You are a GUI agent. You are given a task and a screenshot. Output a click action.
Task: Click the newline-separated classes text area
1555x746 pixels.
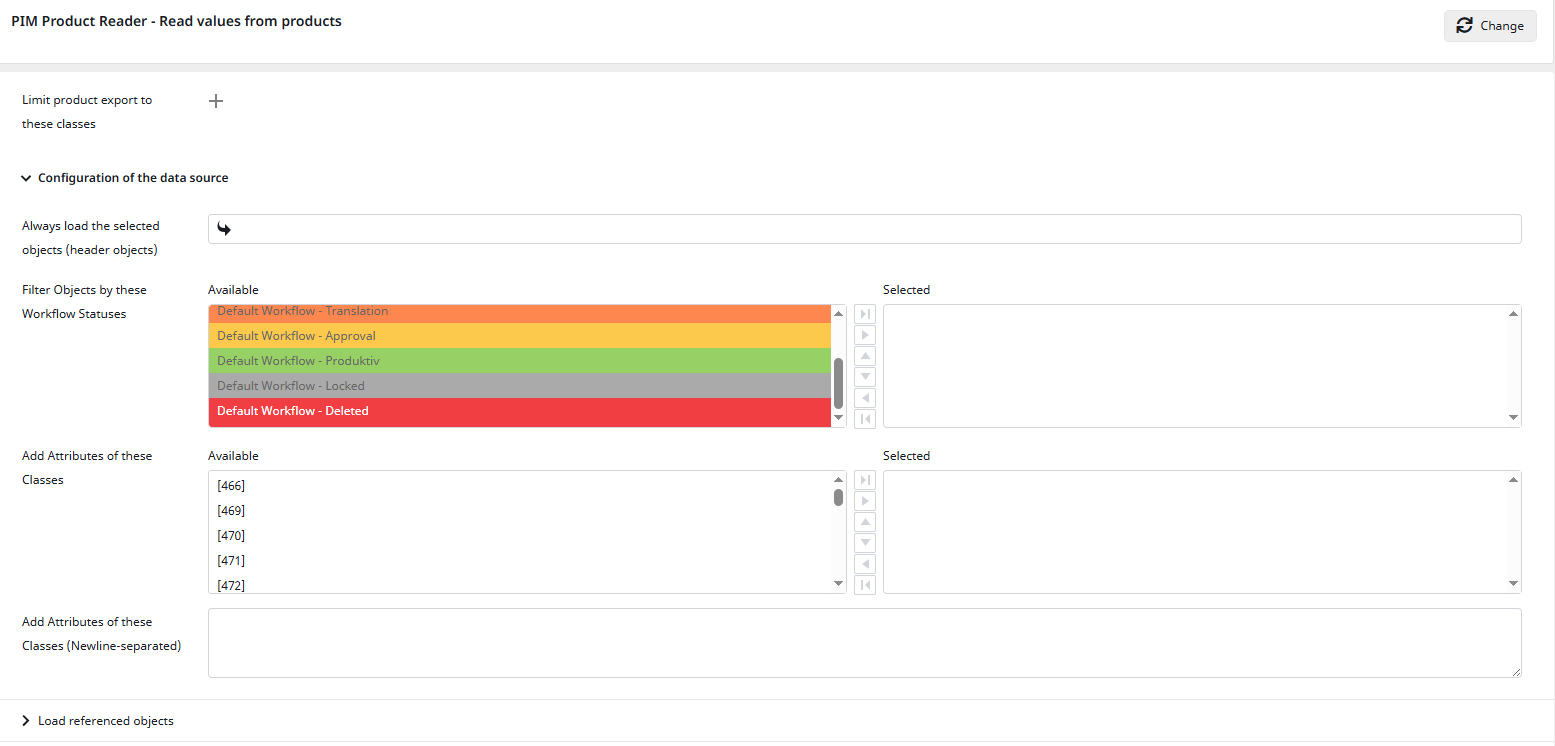[864, 643]
